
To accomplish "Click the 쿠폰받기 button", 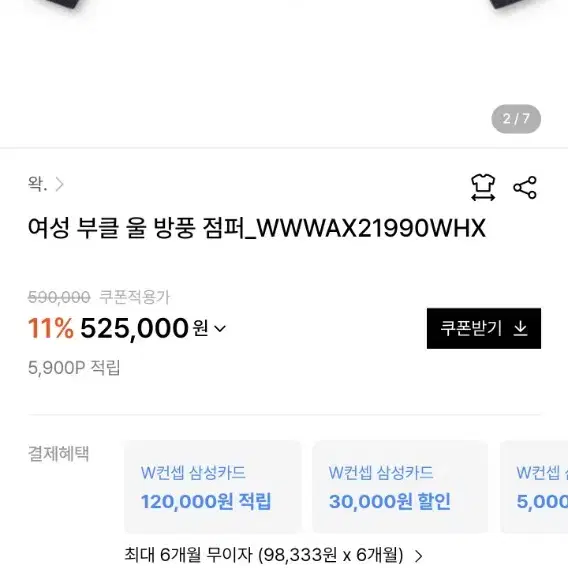I will 484,329.
